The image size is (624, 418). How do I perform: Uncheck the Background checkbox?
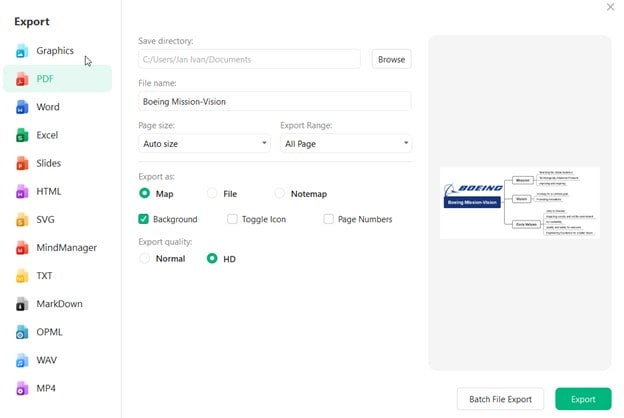pos(143,219)
